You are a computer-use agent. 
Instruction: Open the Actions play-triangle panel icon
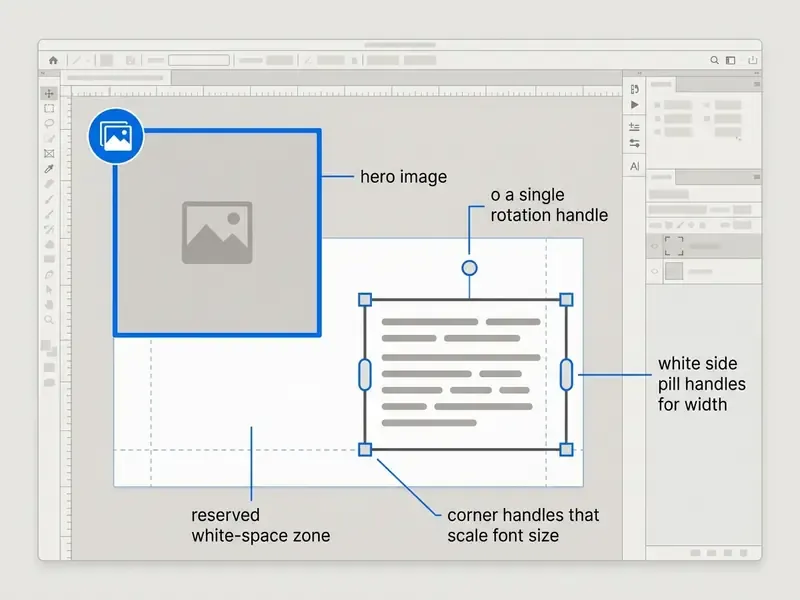coord(634,105)
